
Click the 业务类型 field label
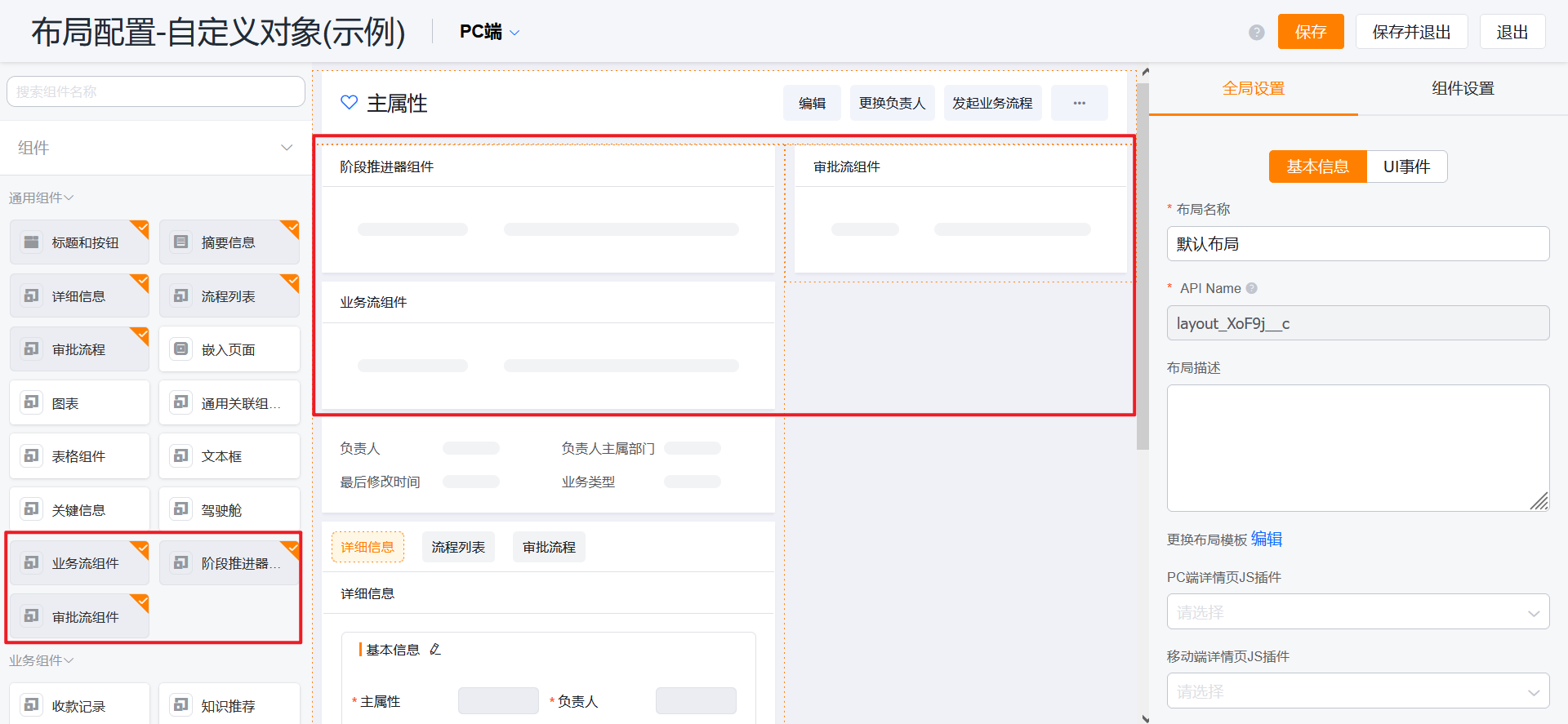588,482
